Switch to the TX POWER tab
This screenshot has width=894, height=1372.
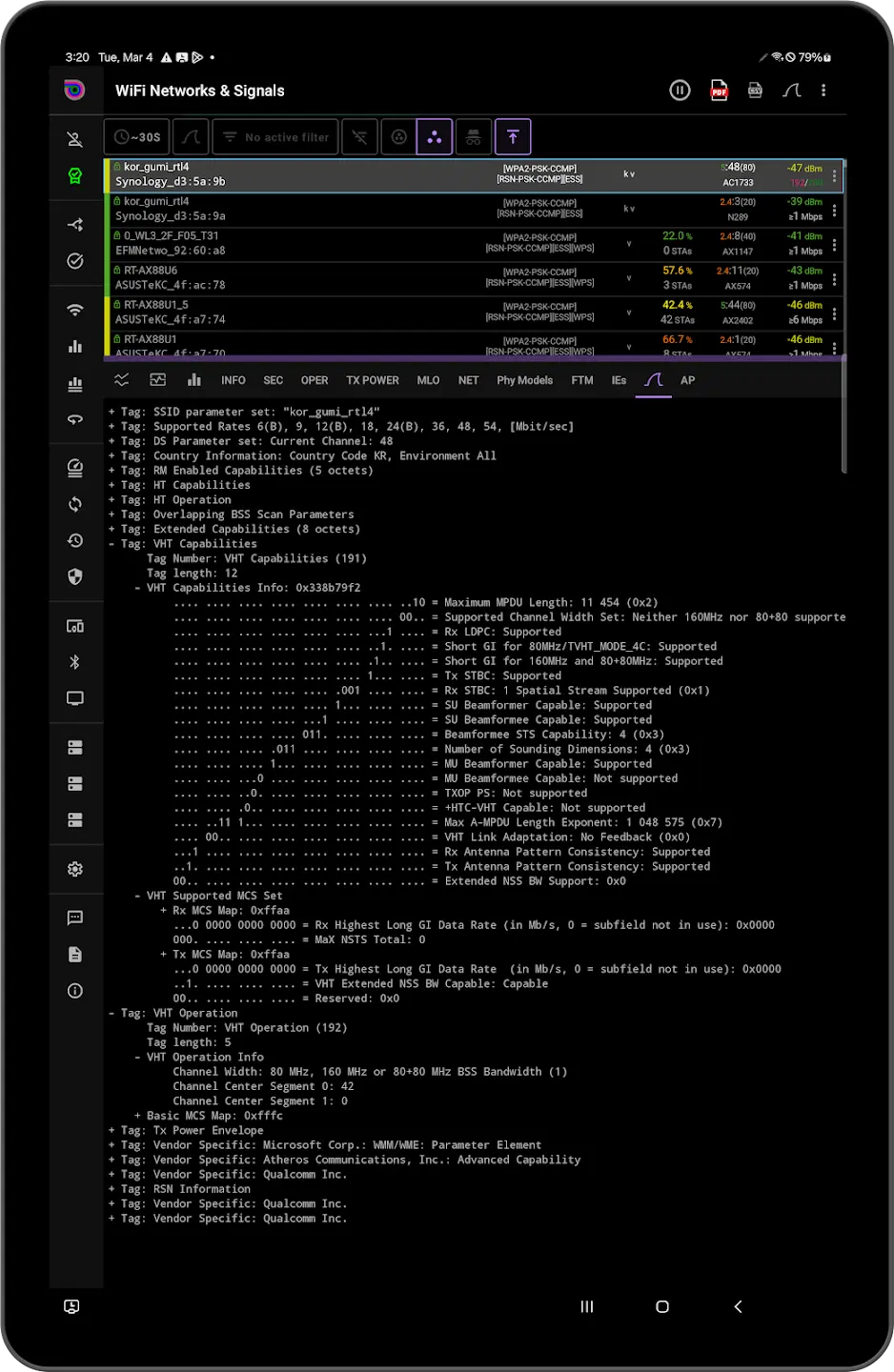click(x=373, y=380)
